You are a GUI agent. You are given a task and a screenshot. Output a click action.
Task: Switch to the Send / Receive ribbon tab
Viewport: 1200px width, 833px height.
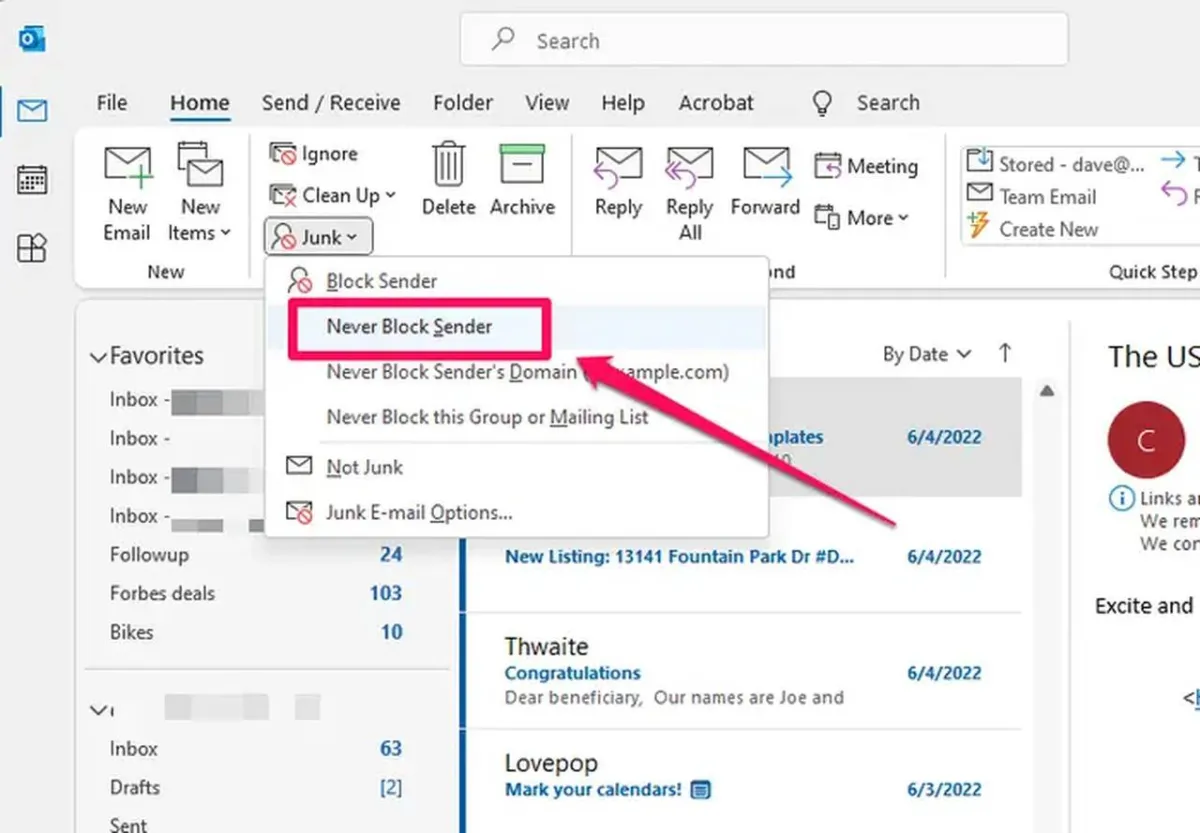coord(331,103)
